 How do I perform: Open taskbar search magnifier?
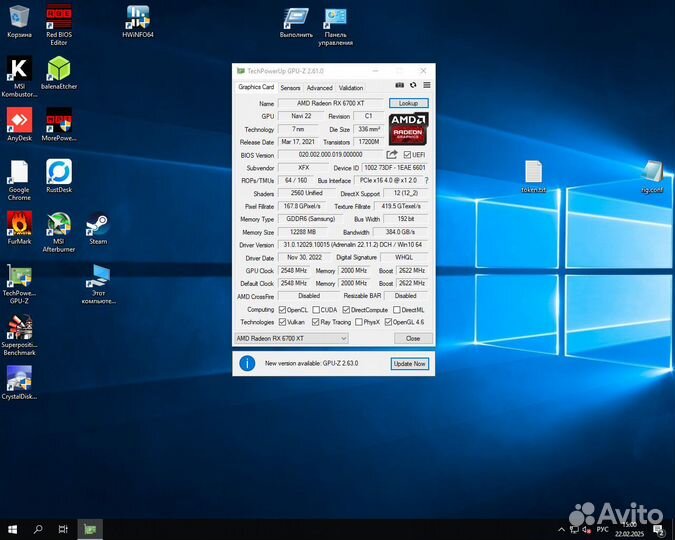point(38,529)
